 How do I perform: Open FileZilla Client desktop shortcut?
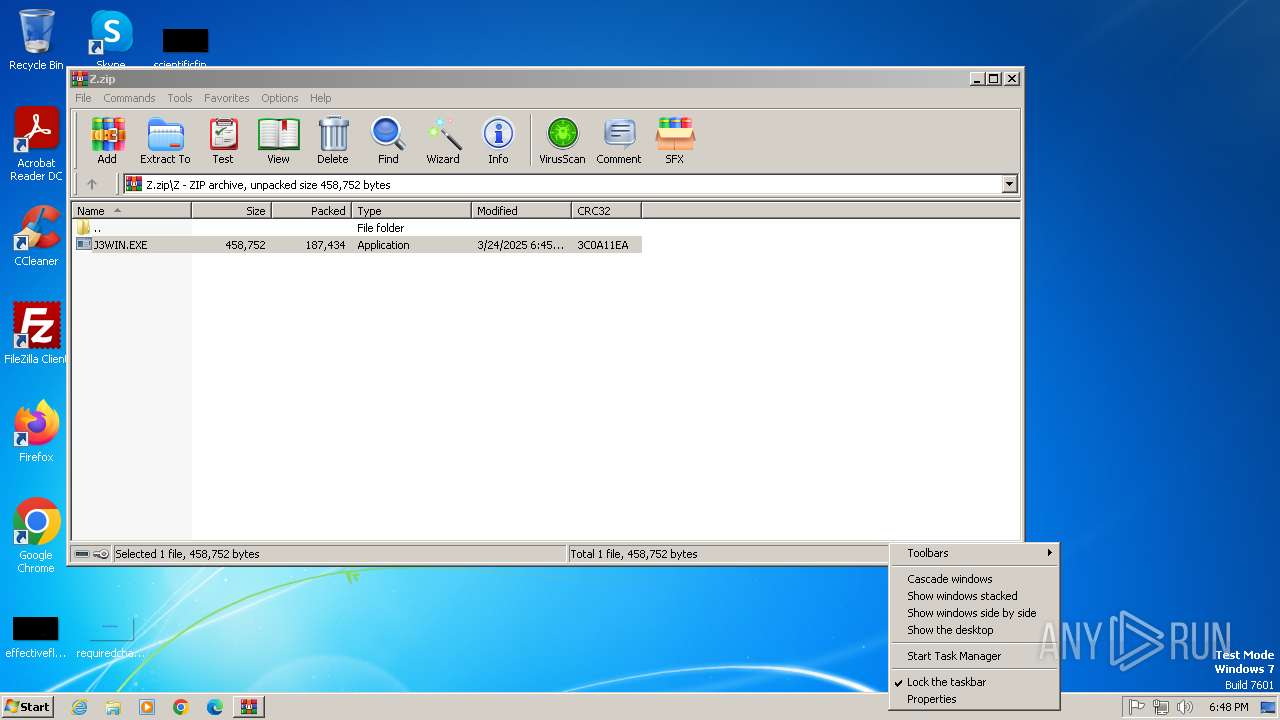[36, 334]
